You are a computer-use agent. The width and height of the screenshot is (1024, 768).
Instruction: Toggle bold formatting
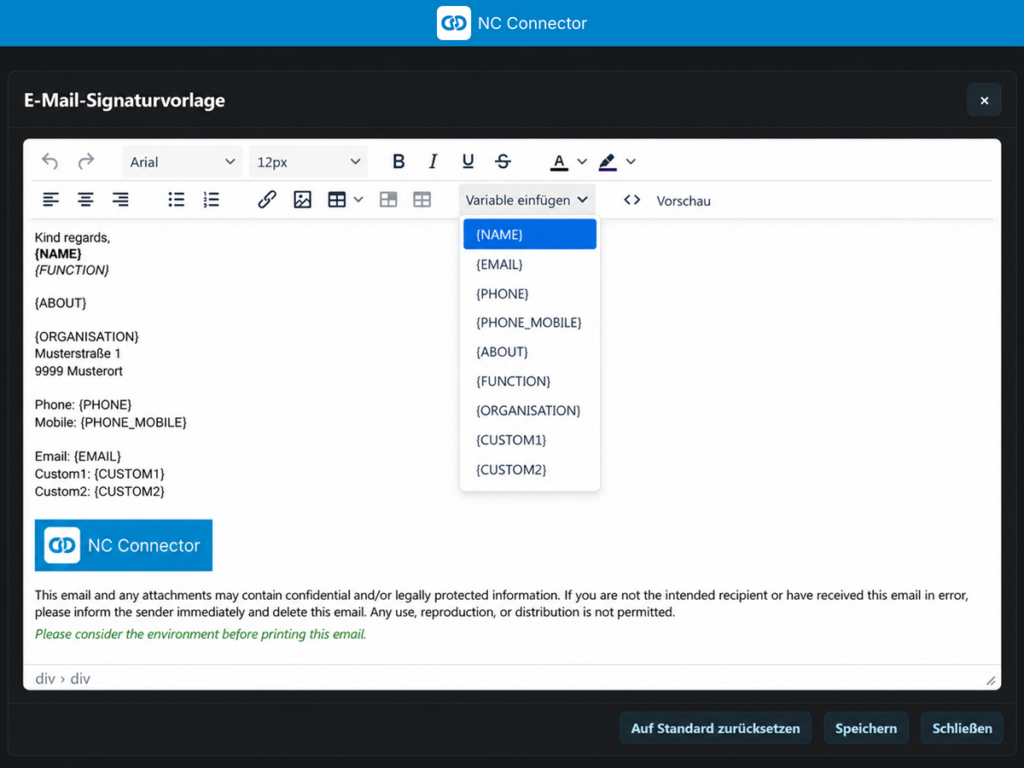click(398, 161)
